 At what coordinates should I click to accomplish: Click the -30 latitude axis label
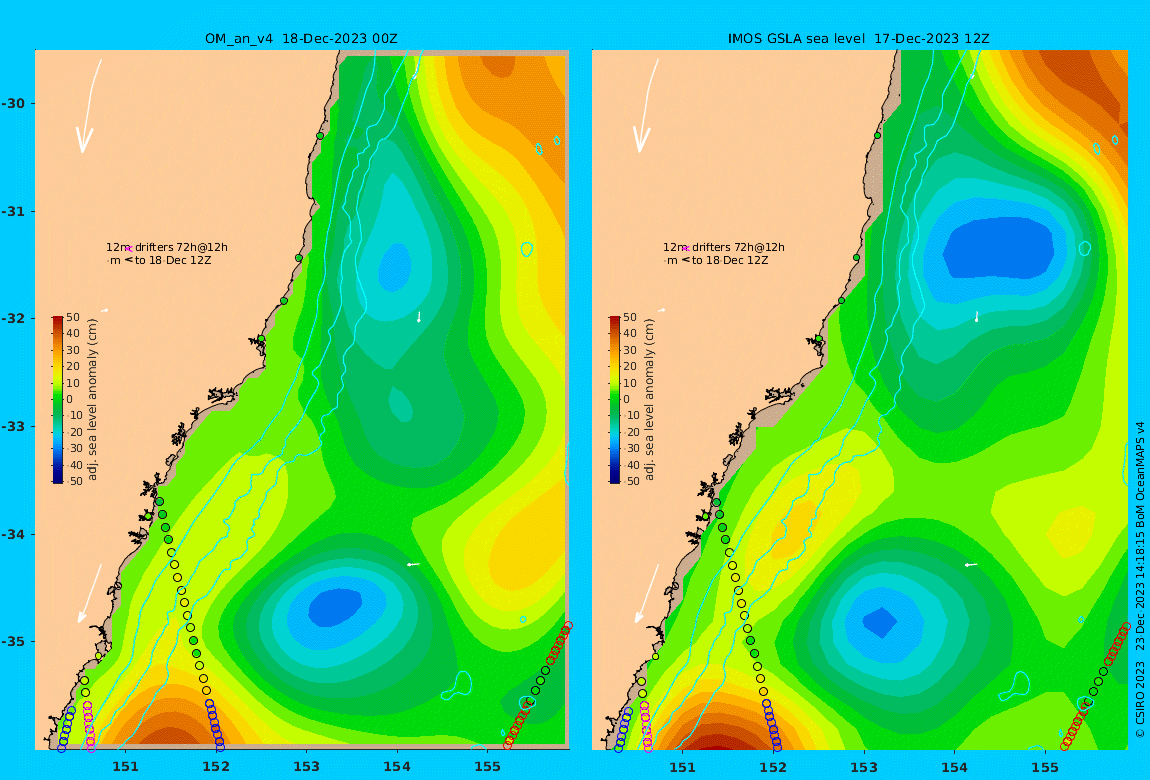coord(13,103)
